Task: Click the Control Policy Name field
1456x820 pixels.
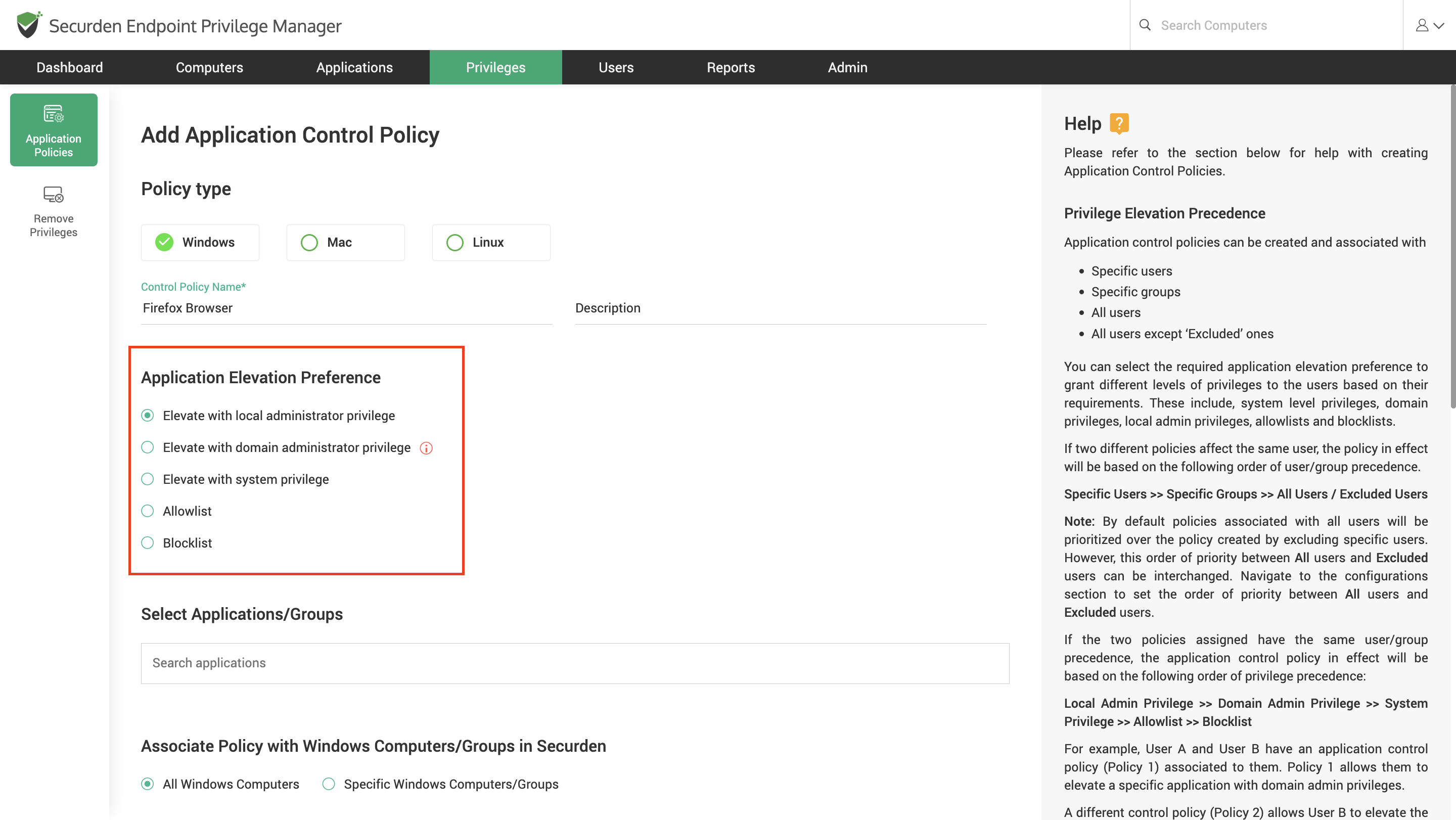Action: [346, 308]
